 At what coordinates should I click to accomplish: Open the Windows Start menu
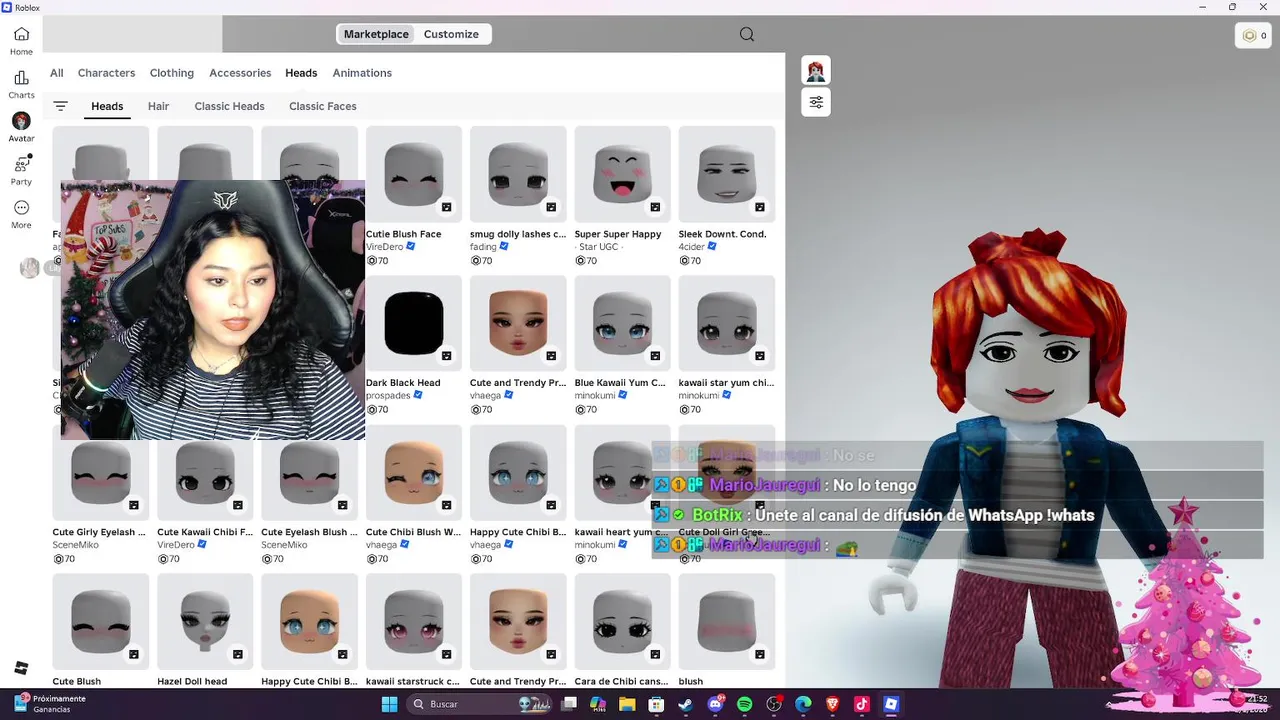click(x=389, y=705)
